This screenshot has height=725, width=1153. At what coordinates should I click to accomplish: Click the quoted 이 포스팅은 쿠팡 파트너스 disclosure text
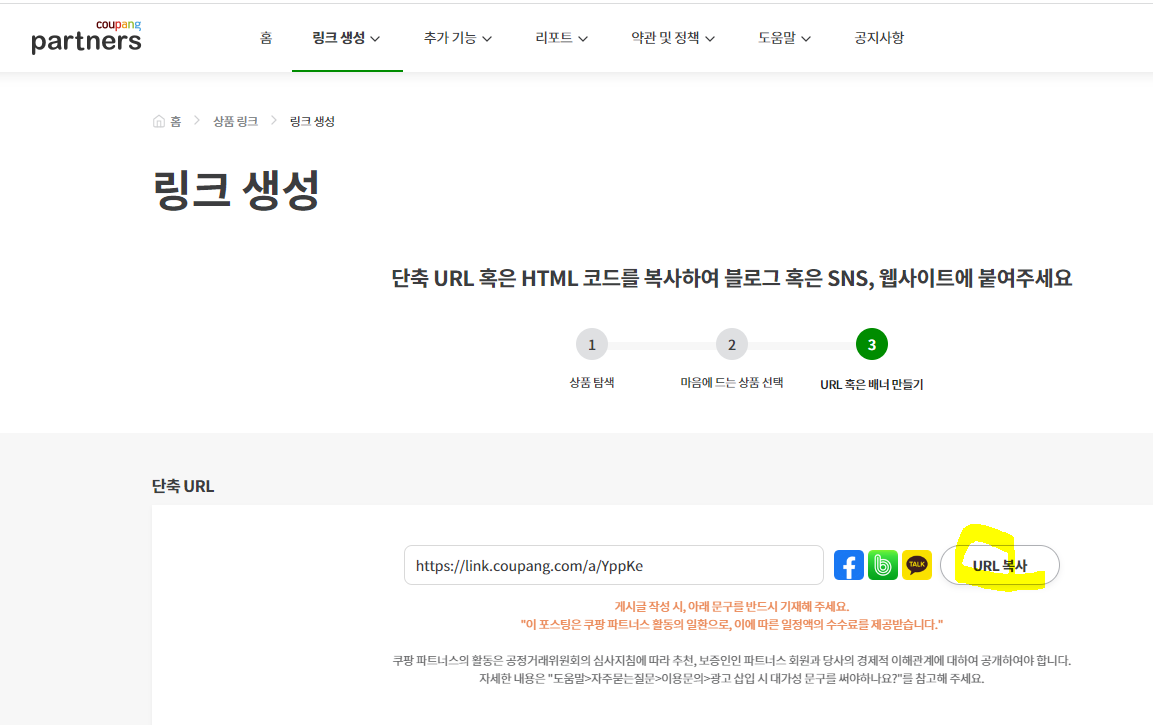pyautogui.click(x=732, y=624)
